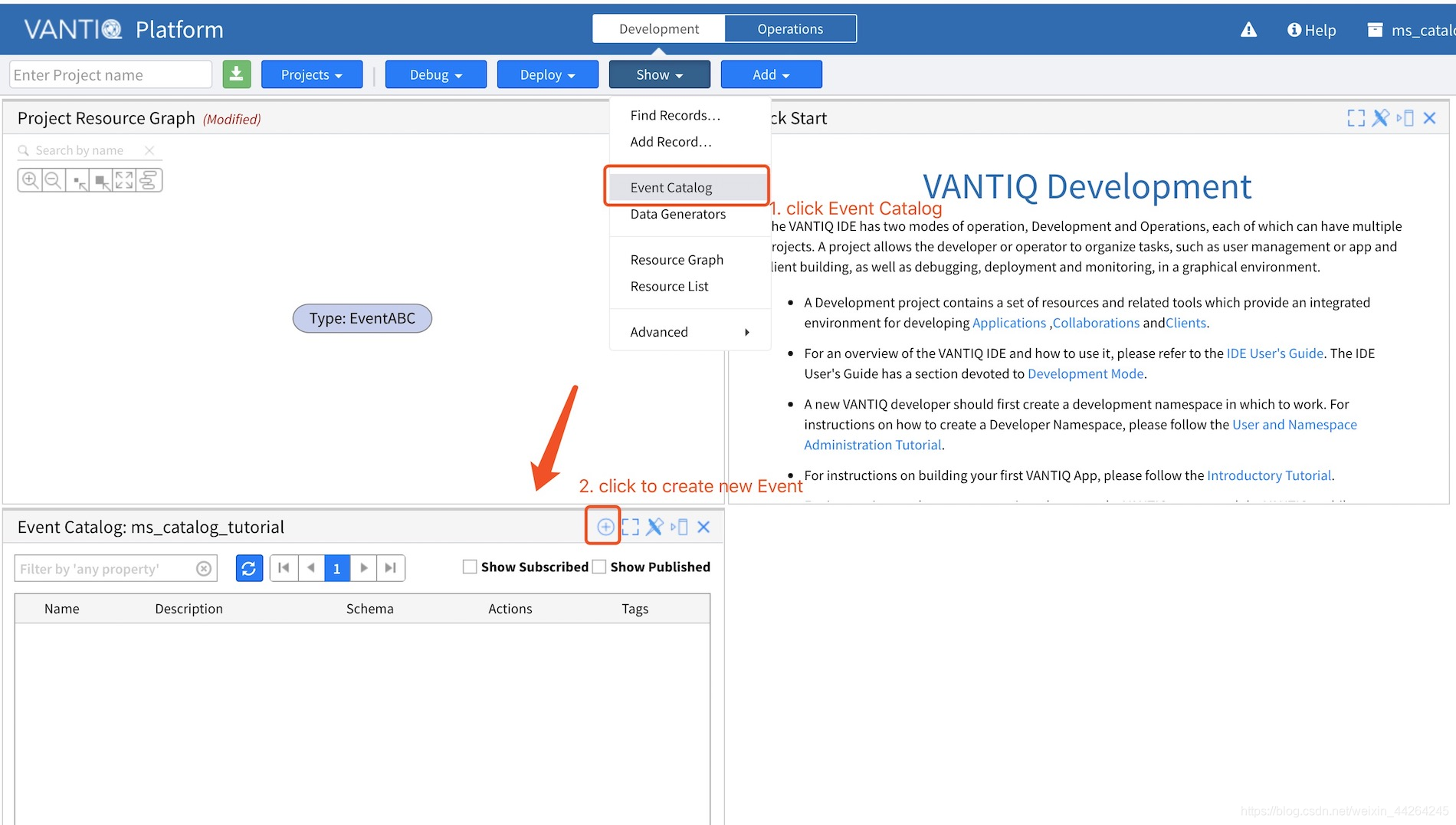Create a new Event with the plus icon
1456x825 pixels.
(x=605, y=527)
